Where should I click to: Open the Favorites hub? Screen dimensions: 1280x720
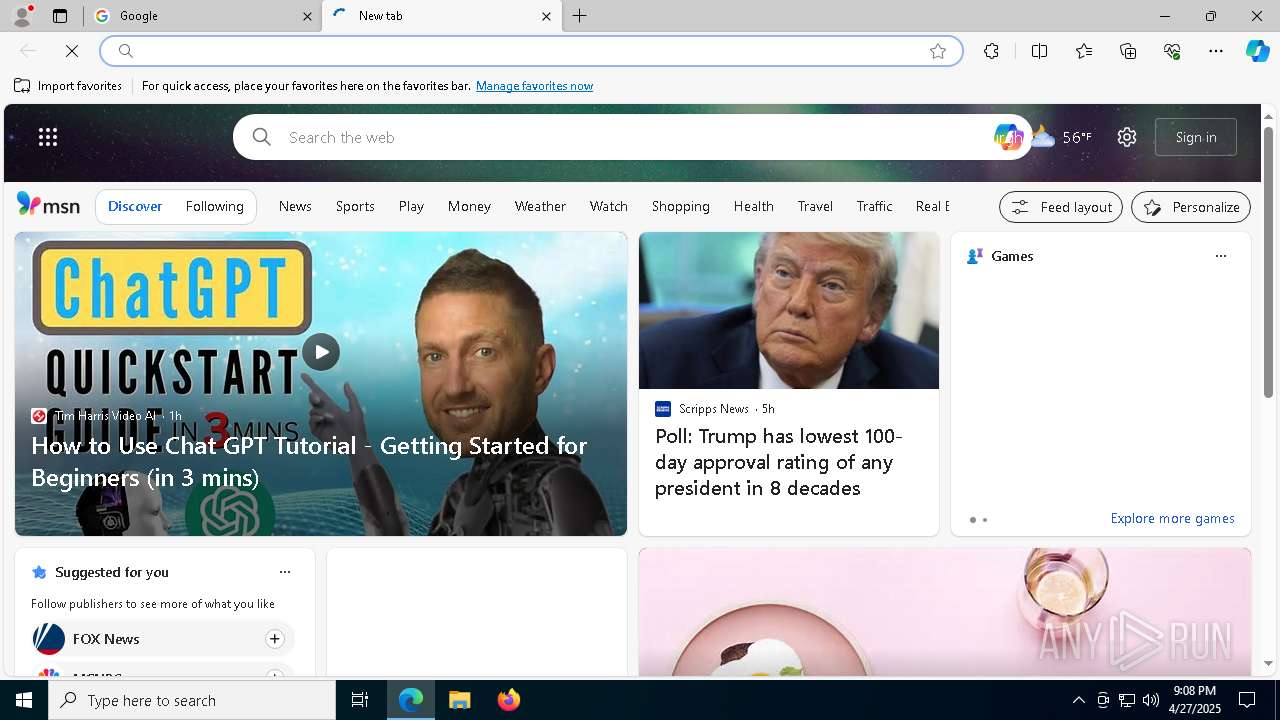tap(1084, 51)
